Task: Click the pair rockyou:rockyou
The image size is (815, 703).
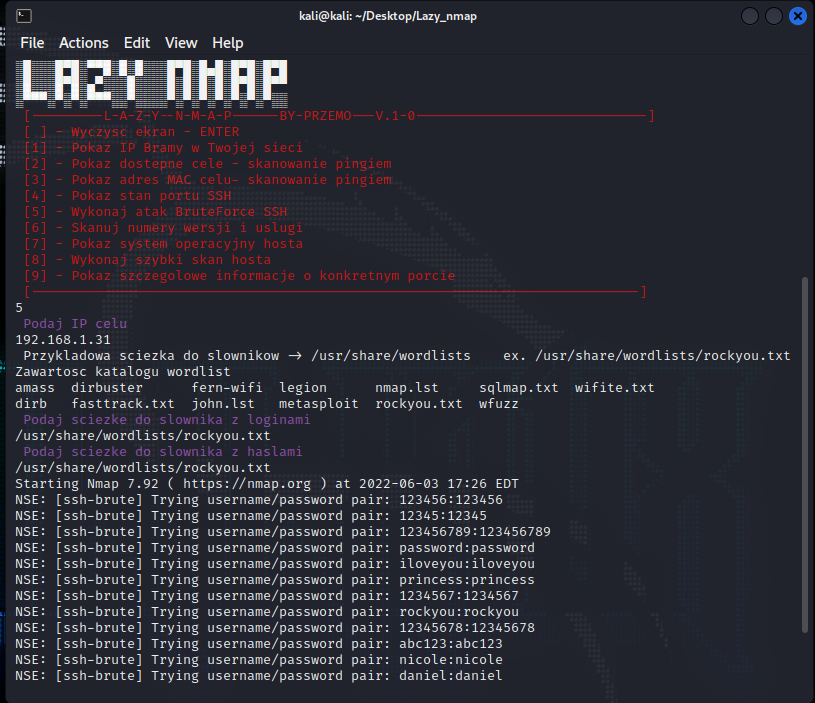Action: 459,612
